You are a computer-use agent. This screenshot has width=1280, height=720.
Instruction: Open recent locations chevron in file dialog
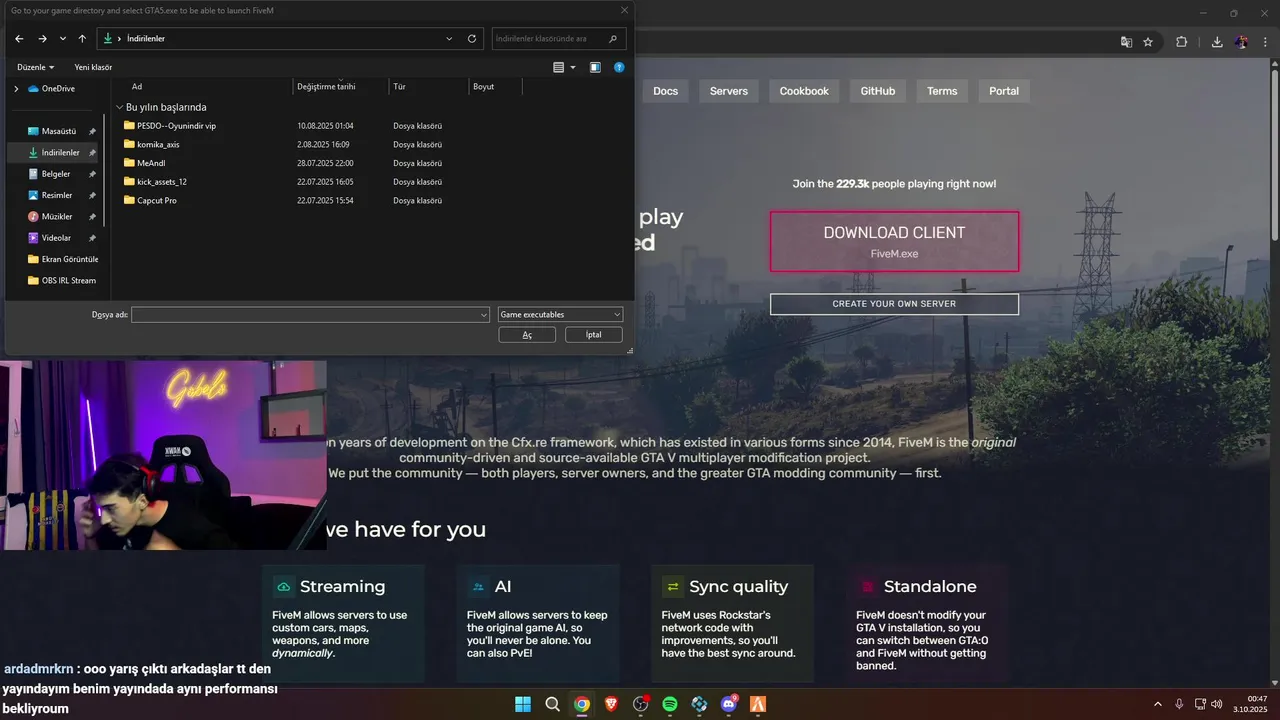coord(63,39)
